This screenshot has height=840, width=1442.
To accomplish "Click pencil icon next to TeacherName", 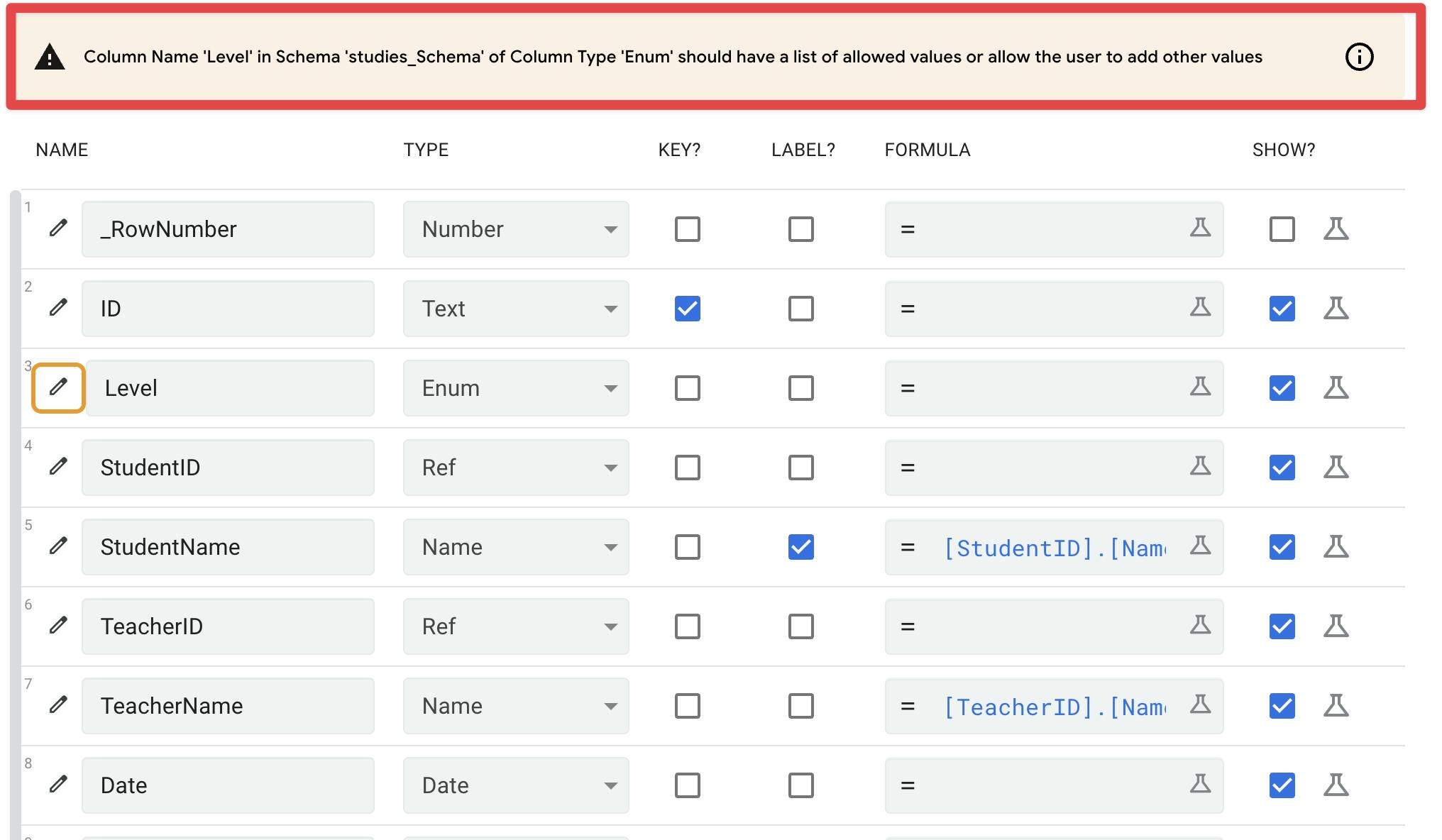I will click(x=58, y=705).
